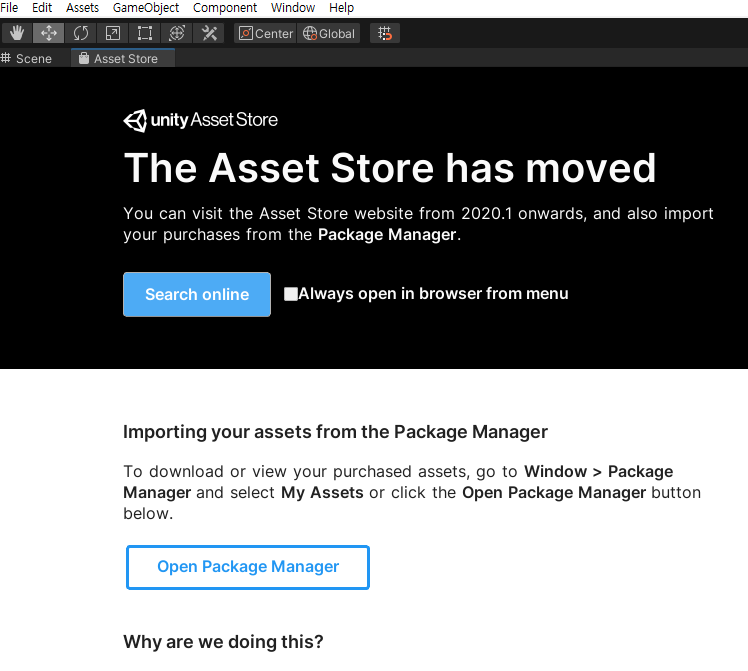Image resolution: width=748 pixels, height=671 pixels.
Task: Switch to the Asset Store tab
Action: 123,58
